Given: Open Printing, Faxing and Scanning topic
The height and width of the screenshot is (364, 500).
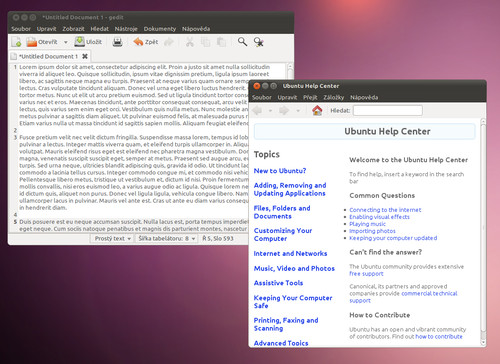Looking at the screenshot, I should 286,324.
